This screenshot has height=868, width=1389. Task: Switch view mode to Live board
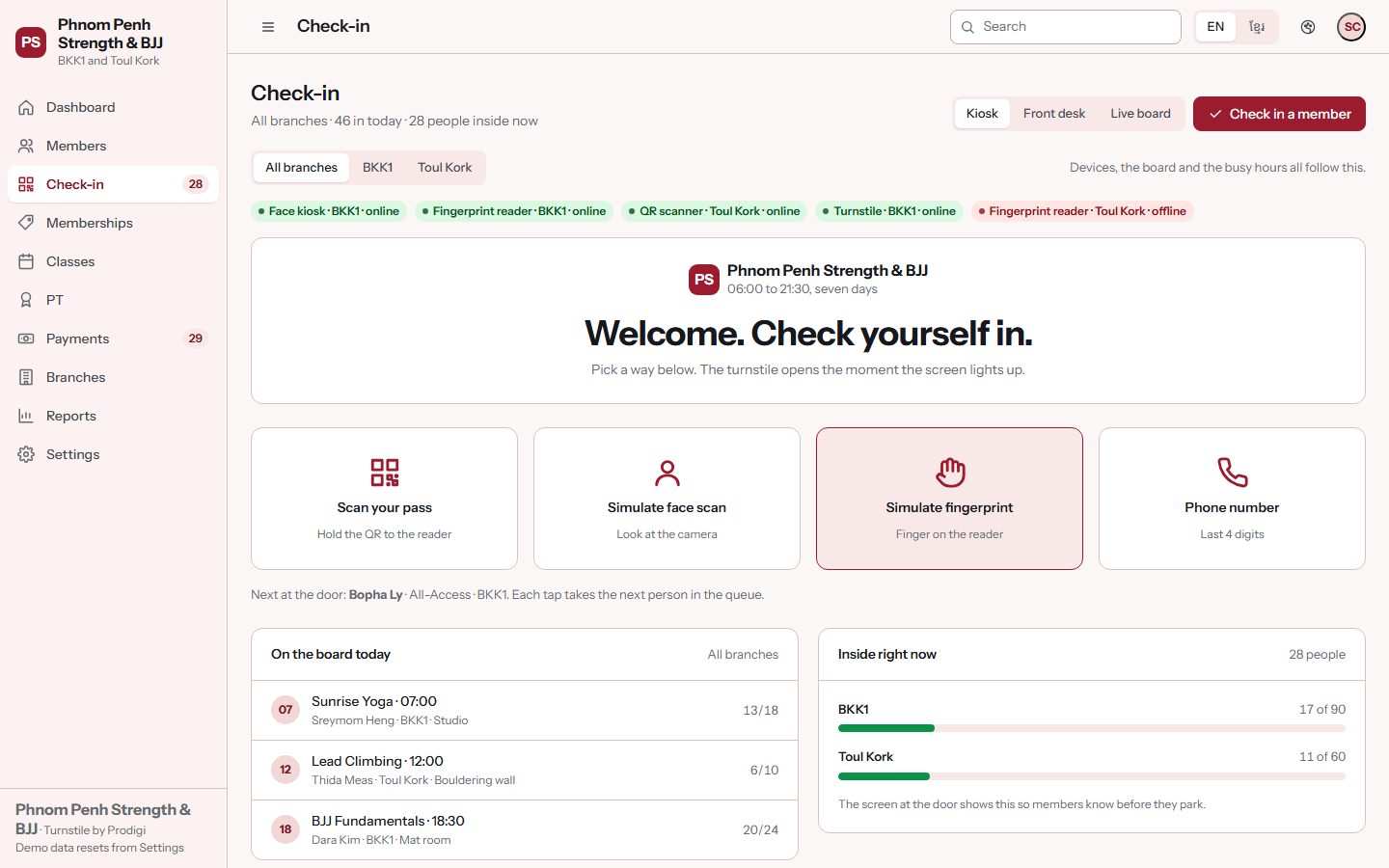click(x=1140, y=114)
